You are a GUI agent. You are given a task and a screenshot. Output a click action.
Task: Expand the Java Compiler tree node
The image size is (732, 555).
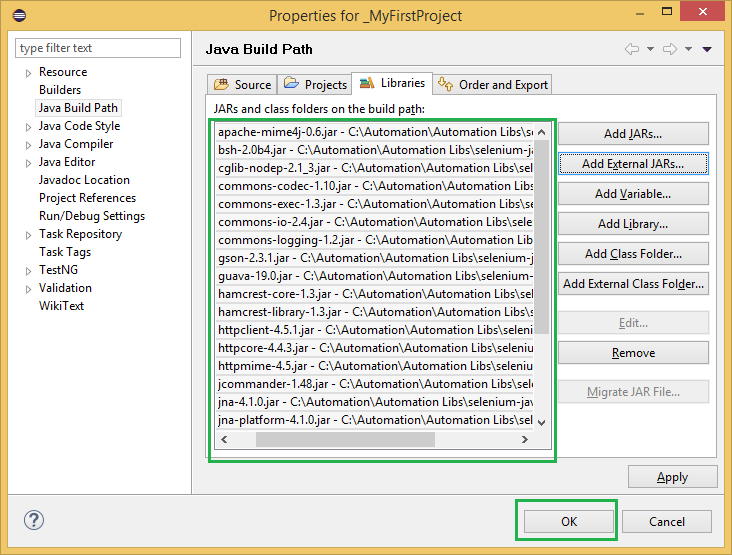click(x=28, y=145)
